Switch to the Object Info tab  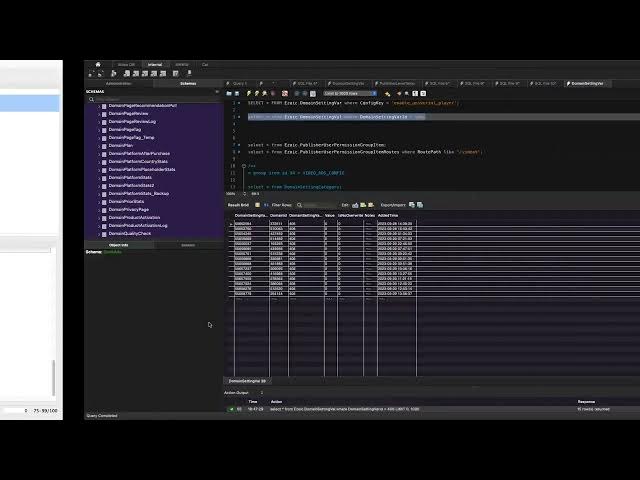pos(119,245)
